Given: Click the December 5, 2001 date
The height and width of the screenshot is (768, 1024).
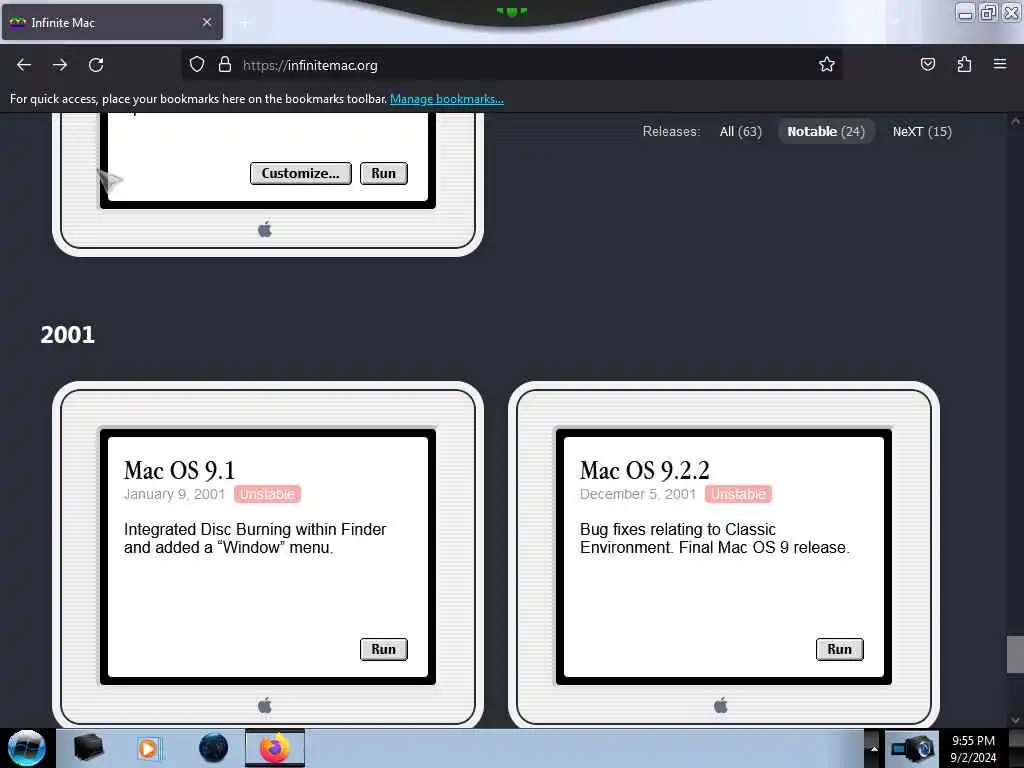Looking at the screenshot, I should 638,494.
